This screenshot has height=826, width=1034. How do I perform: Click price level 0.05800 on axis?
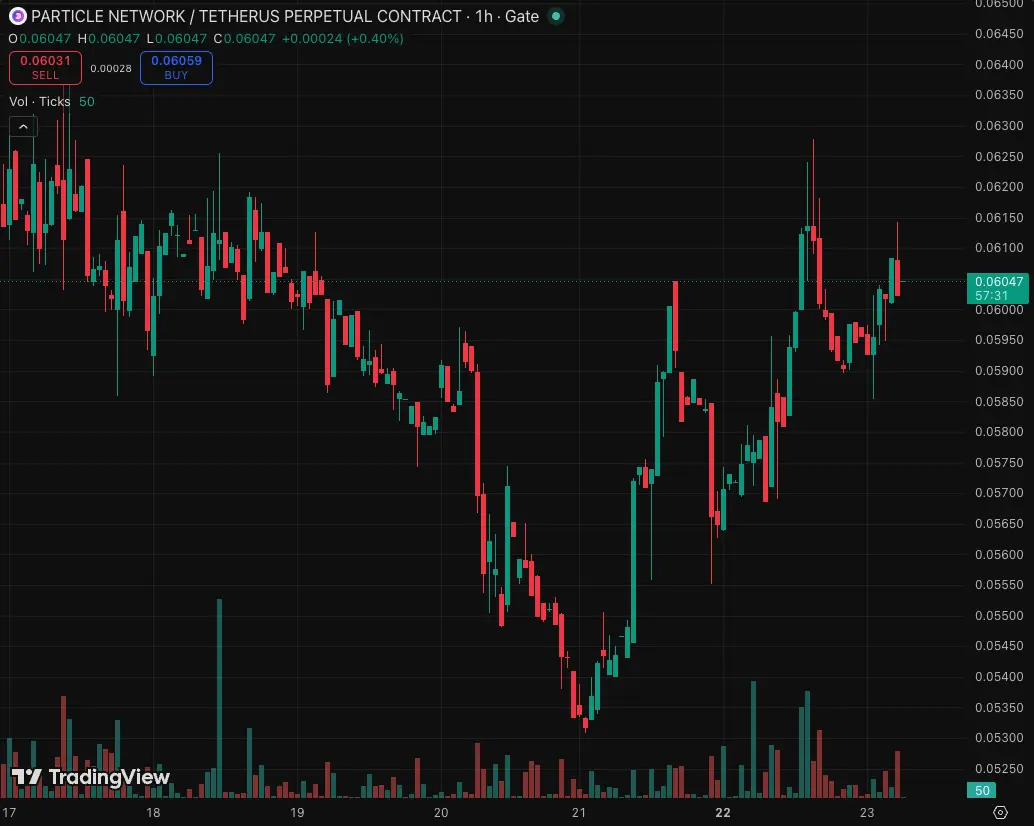[999, 432]
